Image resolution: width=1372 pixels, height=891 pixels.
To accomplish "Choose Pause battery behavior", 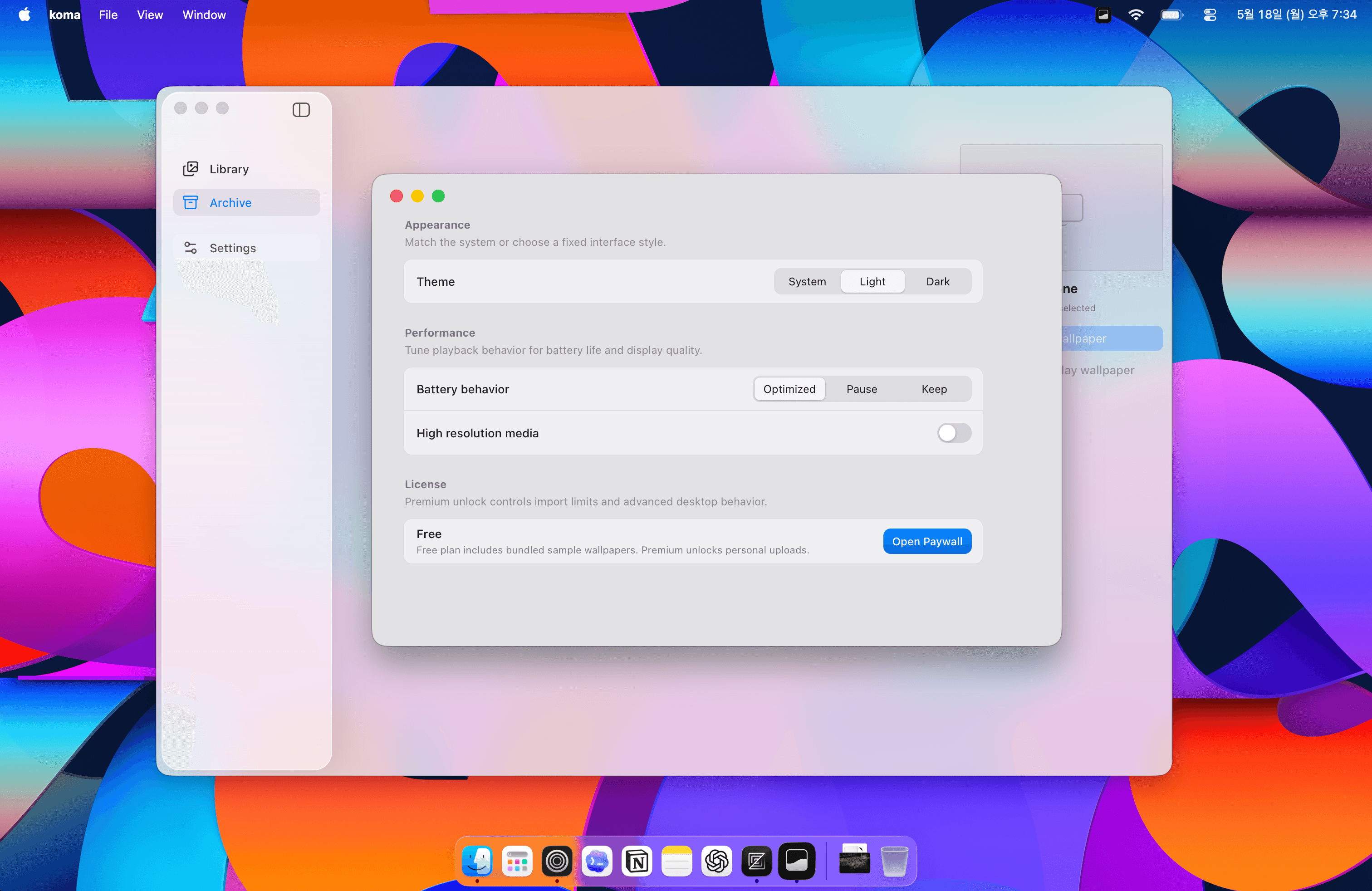I will pyautogui.click(x=861, y=389).
